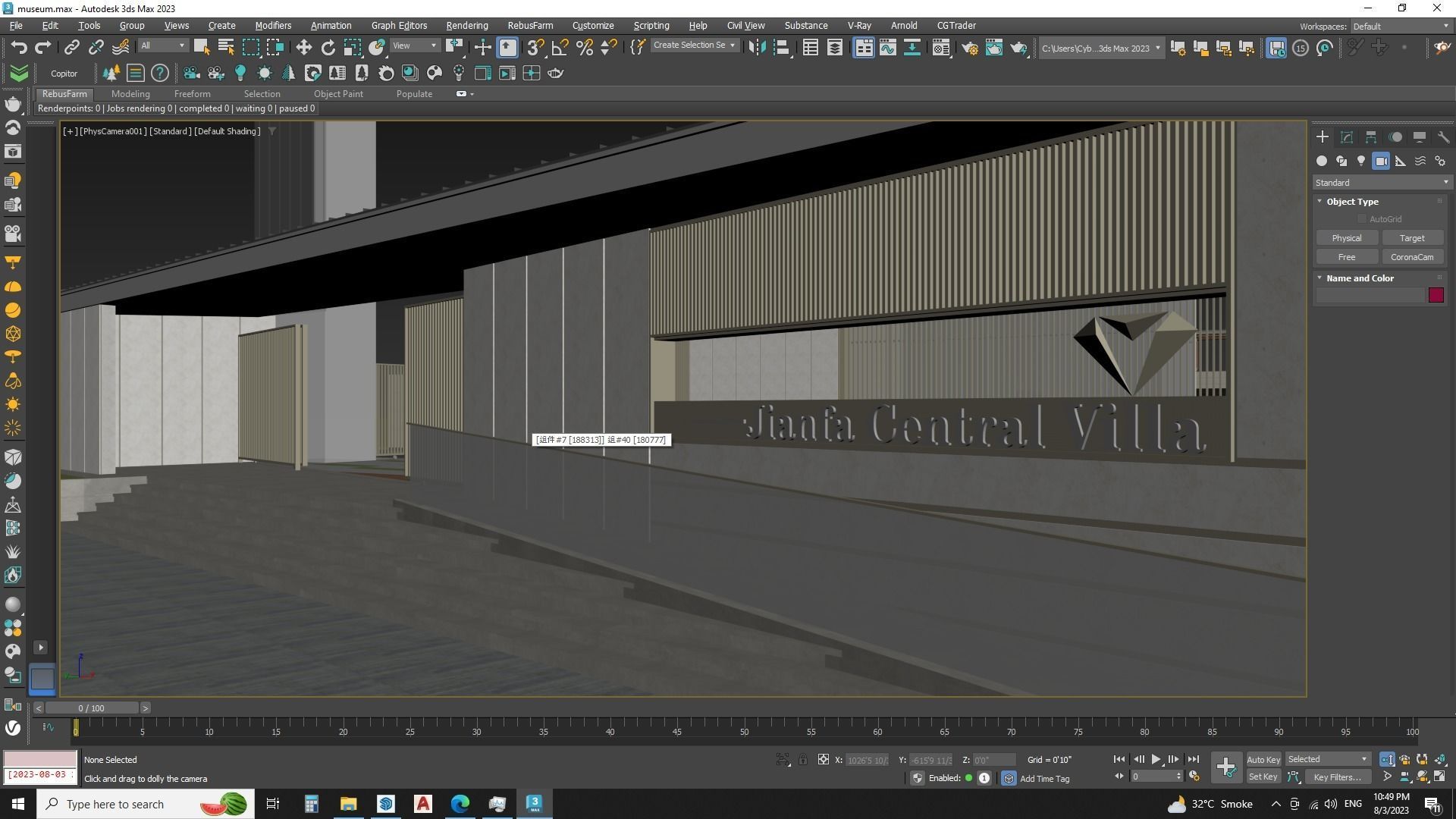
Task: Click the Set Key button
Action: (x=1263, y=777)
